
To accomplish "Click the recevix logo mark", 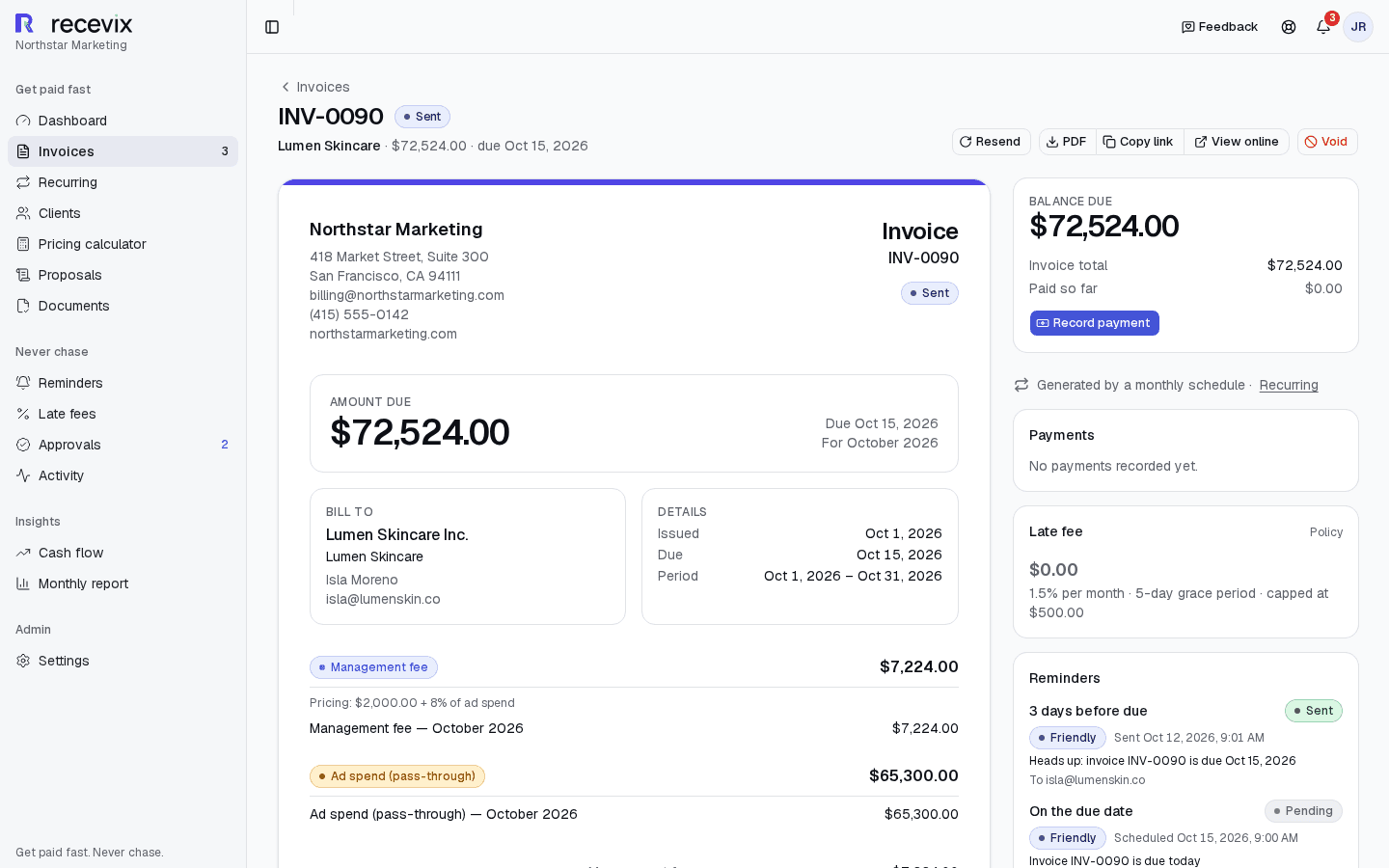I will click(24, 24).
